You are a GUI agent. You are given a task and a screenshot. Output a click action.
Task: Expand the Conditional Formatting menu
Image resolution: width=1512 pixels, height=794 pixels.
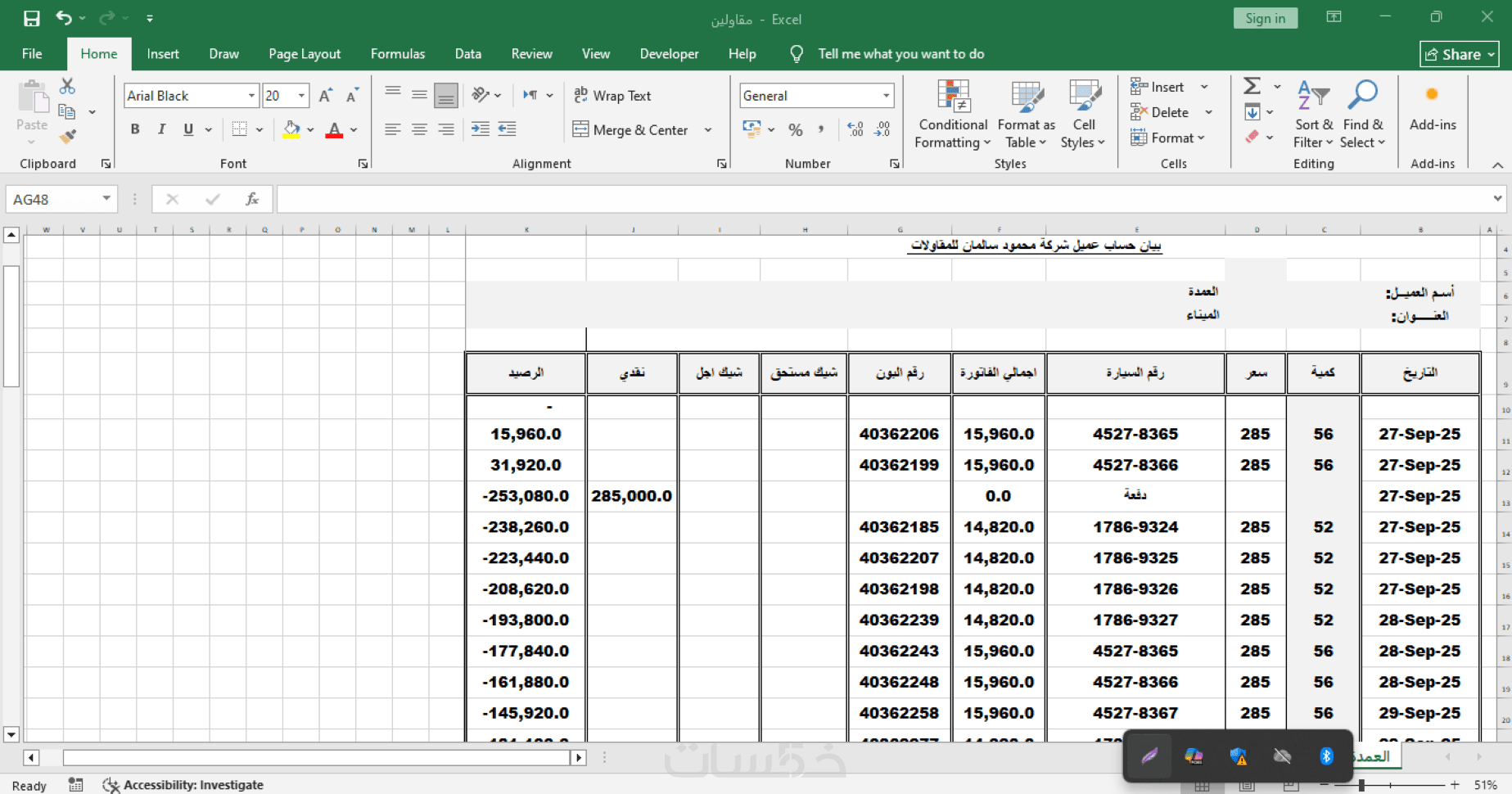pyautogui.click(x=952, y=115)
